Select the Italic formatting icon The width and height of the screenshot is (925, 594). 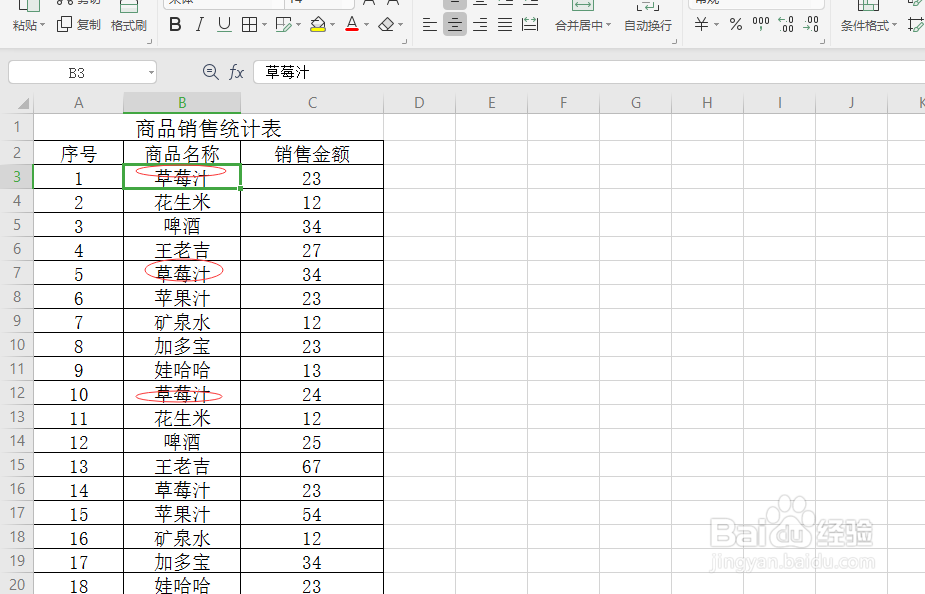click(x=199, y=25)
